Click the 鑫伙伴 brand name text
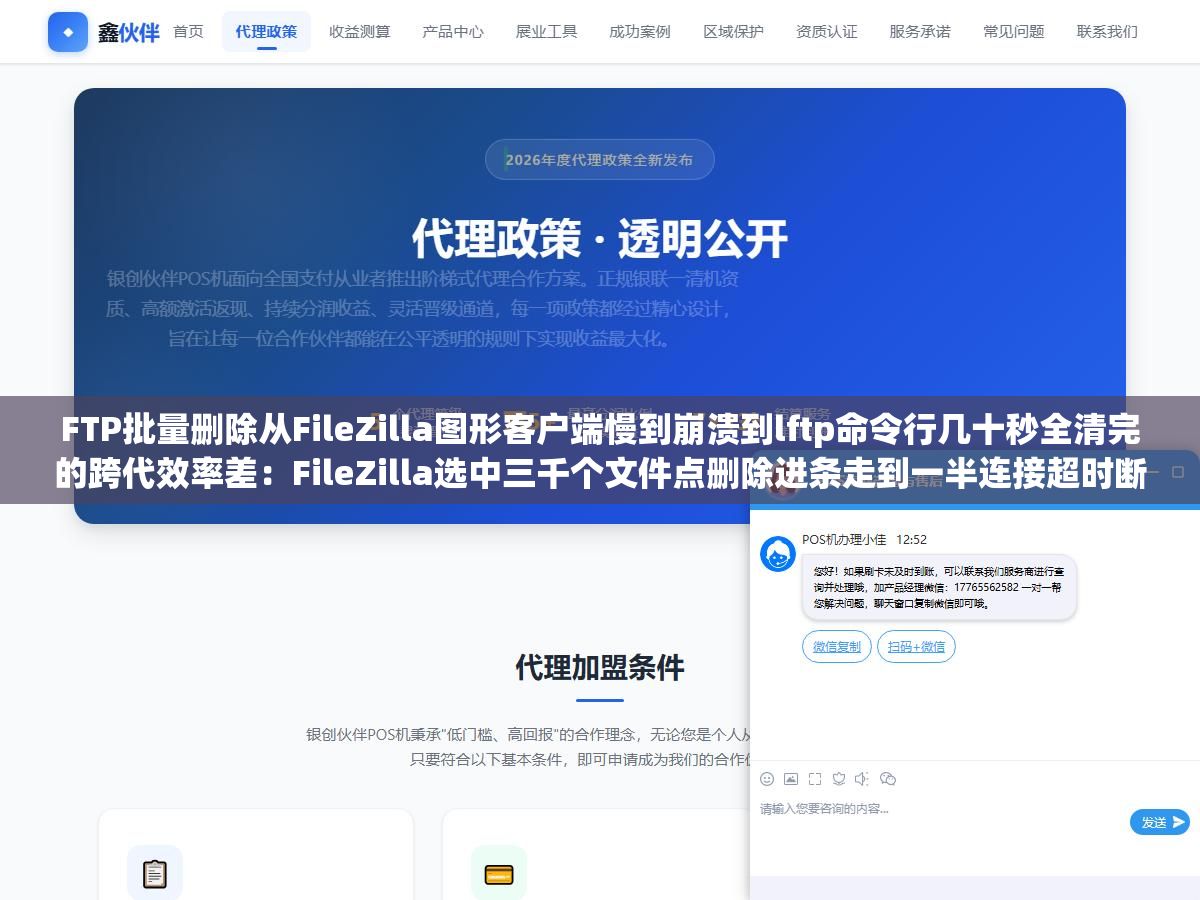Viewport: 1200px width, 900px height. (128, 32)
